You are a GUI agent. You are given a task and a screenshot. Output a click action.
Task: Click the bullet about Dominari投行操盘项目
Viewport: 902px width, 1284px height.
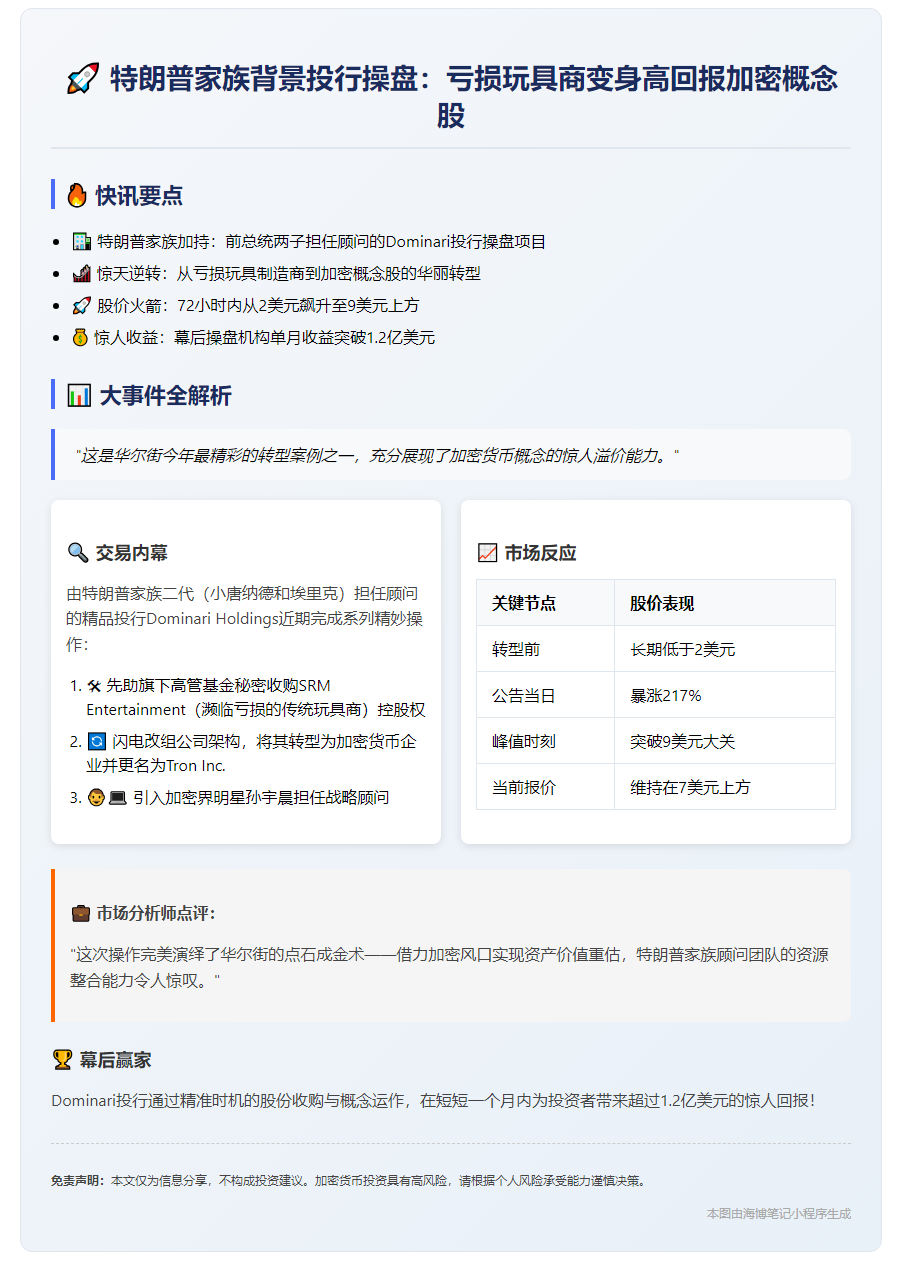(x=309, y=242)
